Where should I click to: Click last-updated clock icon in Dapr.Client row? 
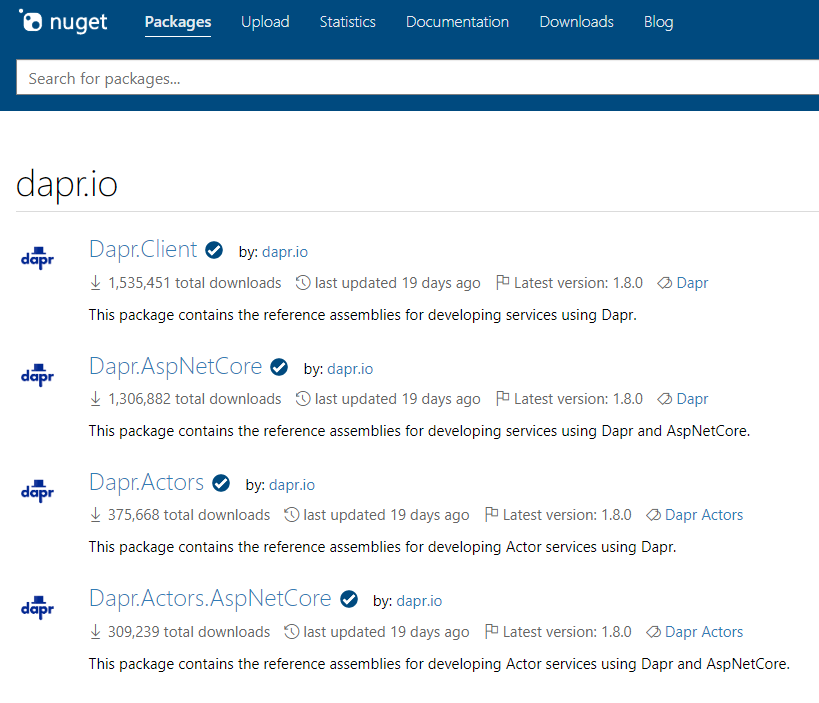303,283
